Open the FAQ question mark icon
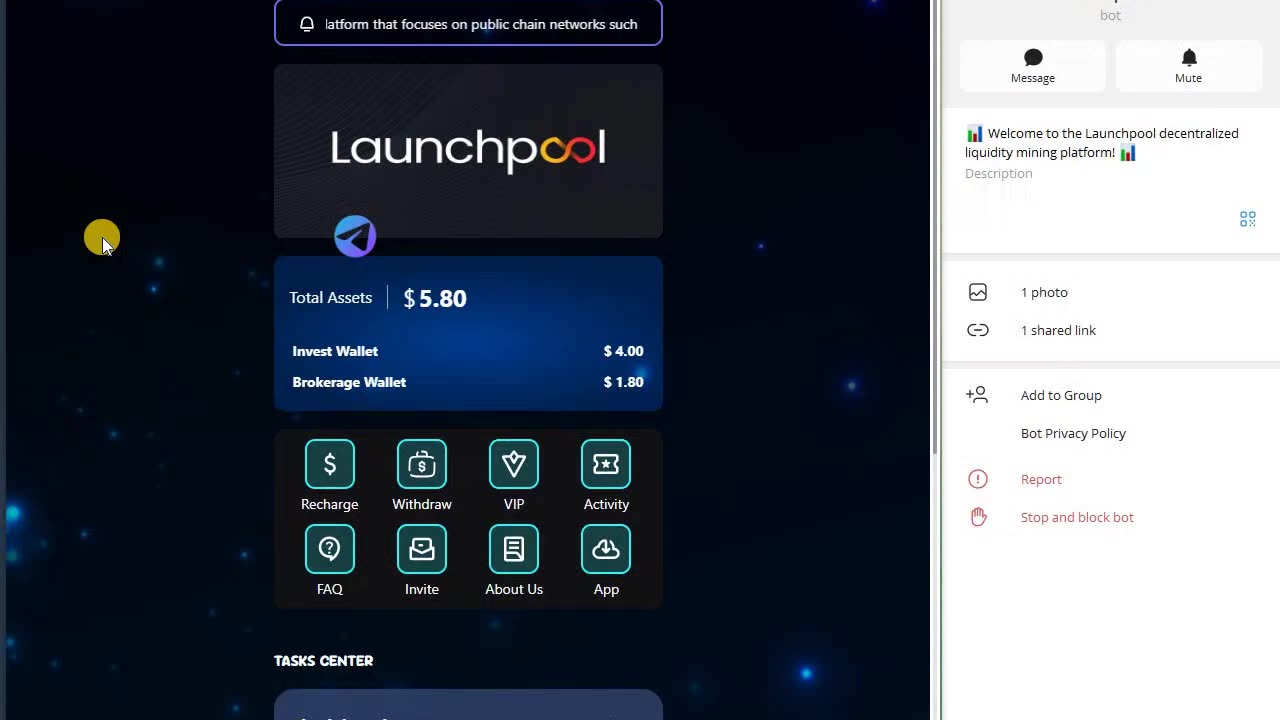Screen dimensions: 1280x720 330,549
